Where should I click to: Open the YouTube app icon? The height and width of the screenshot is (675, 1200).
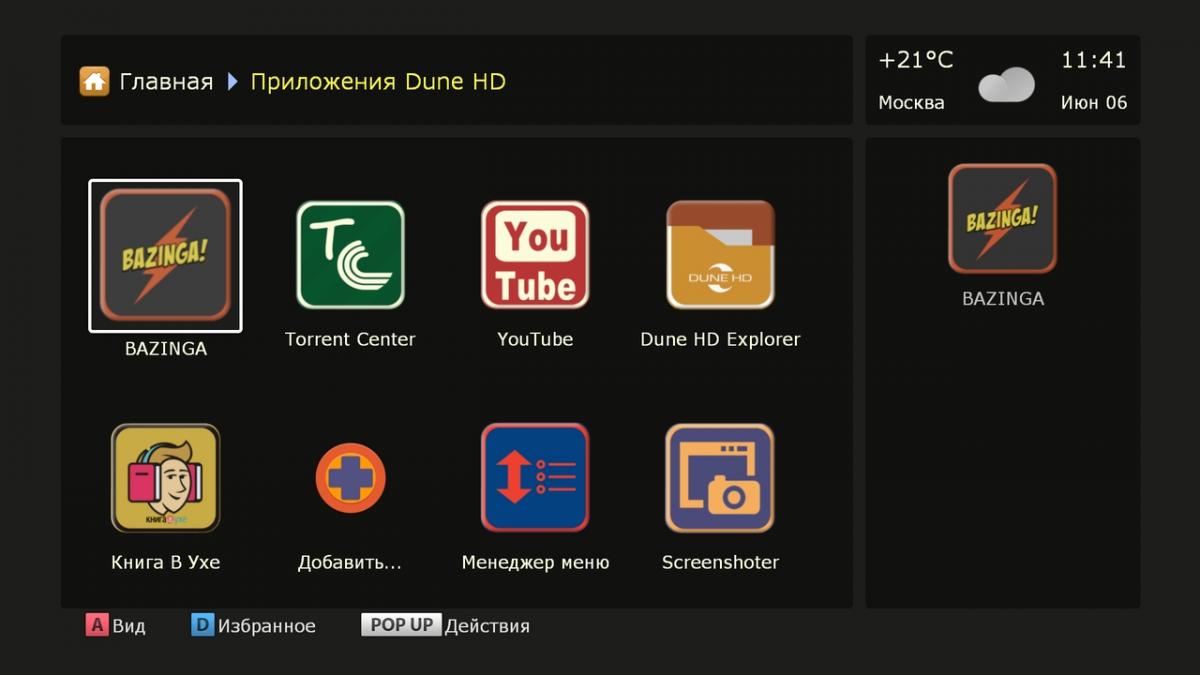pyautogui.click(x=535, y=255)
